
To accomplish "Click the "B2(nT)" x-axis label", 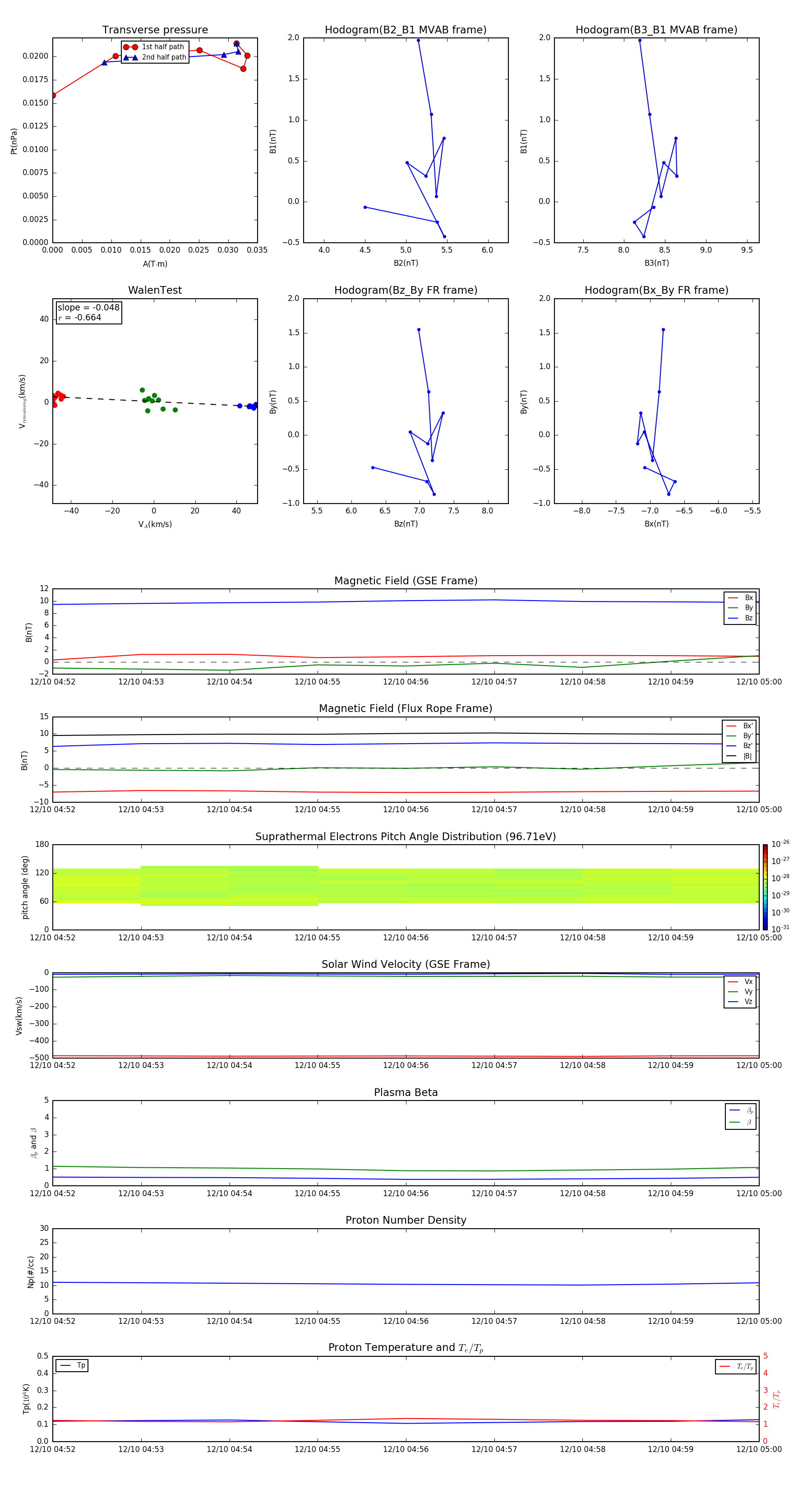I will [x=406, y=263].
